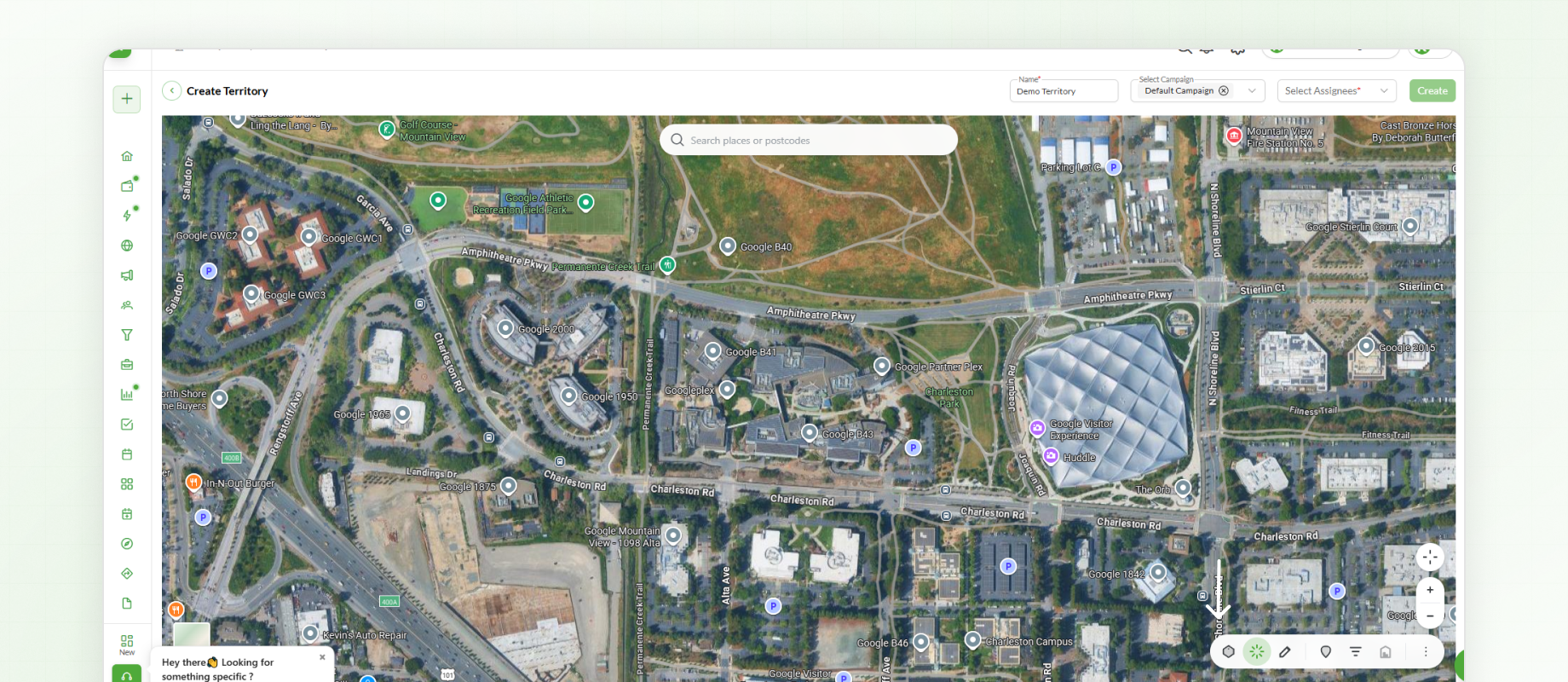Viewport: 1568px width, 682px height.
Task: Click the Google 1875 map marker
Action: (x=509, y=486)
